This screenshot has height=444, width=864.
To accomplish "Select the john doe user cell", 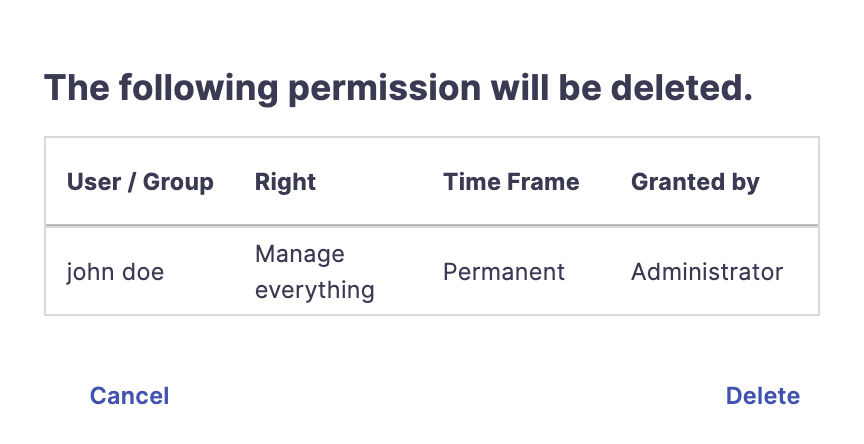I will [x=115, y=272].
